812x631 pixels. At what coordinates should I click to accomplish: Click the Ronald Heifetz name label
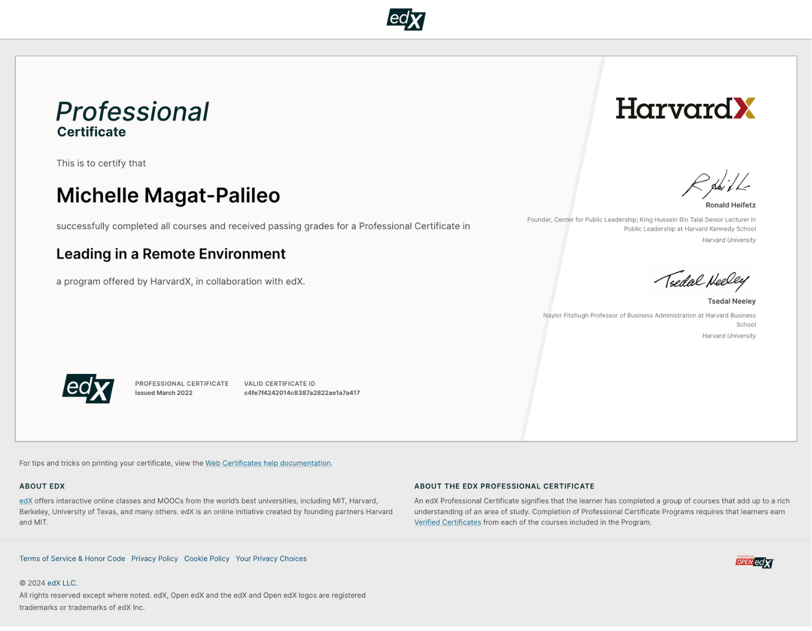point(730,205)
